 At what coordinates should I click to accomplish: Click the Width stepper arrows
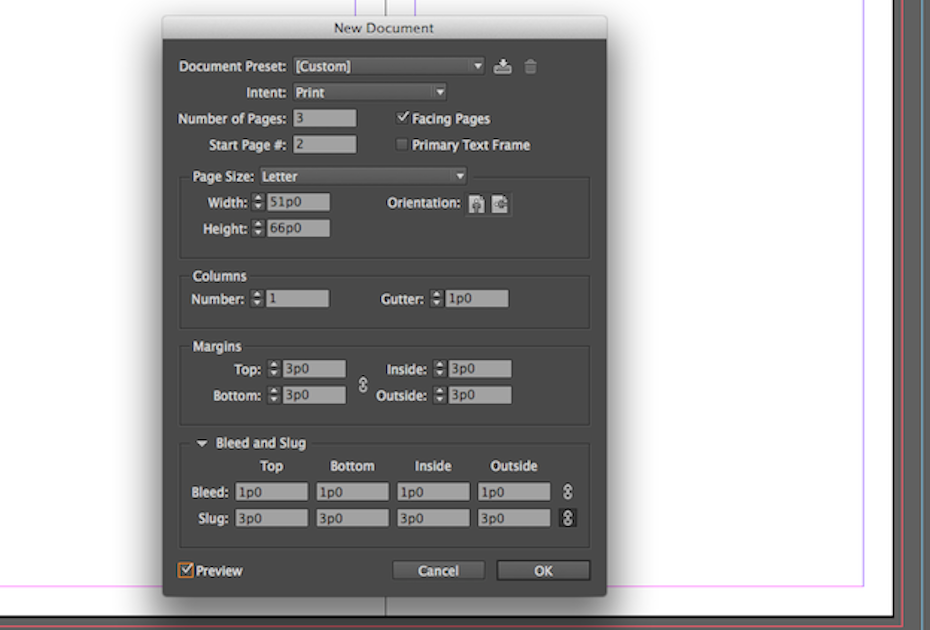pos(258,203)
